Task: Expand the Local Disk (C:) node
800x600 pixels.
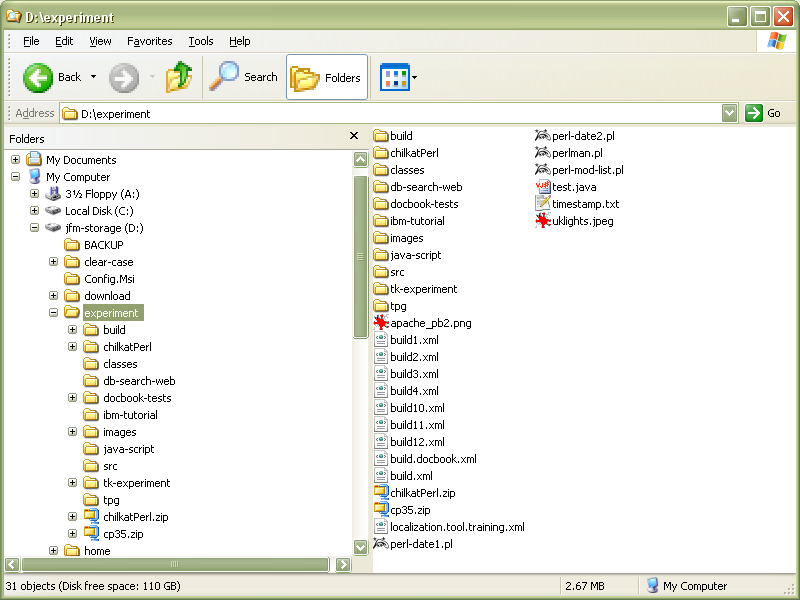Action: point(35,211)
